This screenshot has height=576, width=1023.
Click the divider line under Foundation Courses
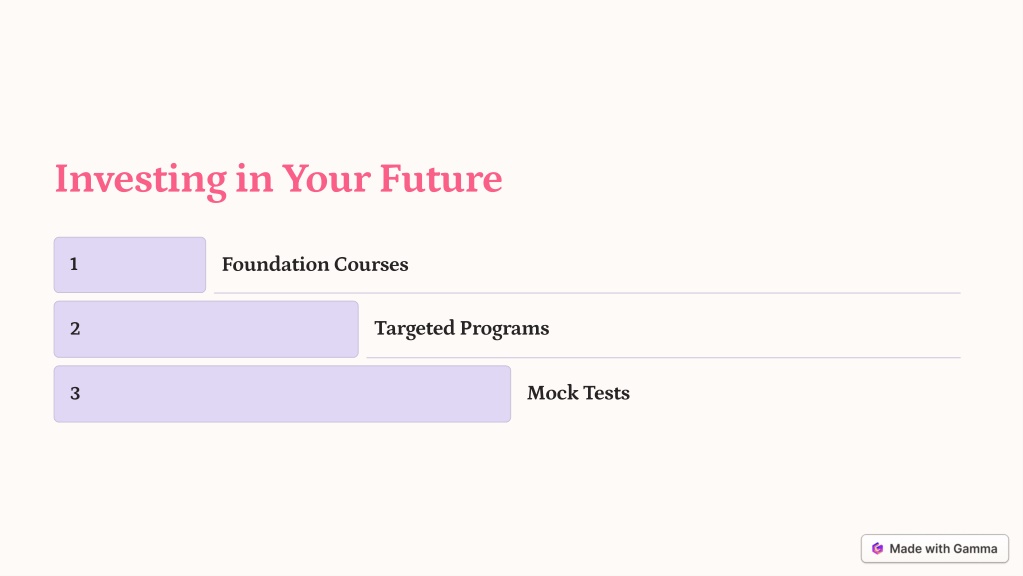pyautogui.click(x=587, y=293)
